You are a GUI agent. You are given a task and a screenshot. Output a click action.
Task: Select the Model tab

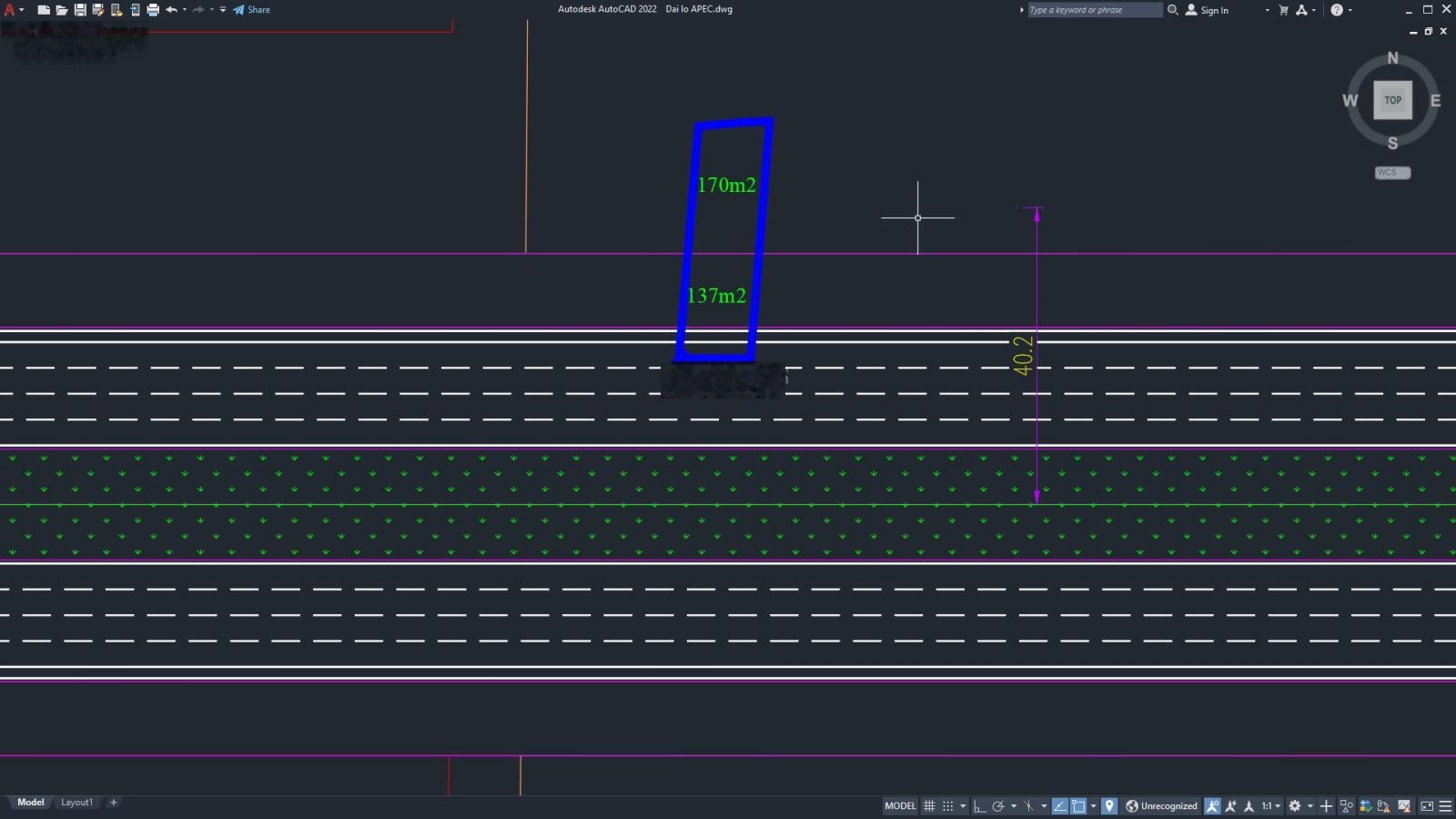tap(30, 803)
